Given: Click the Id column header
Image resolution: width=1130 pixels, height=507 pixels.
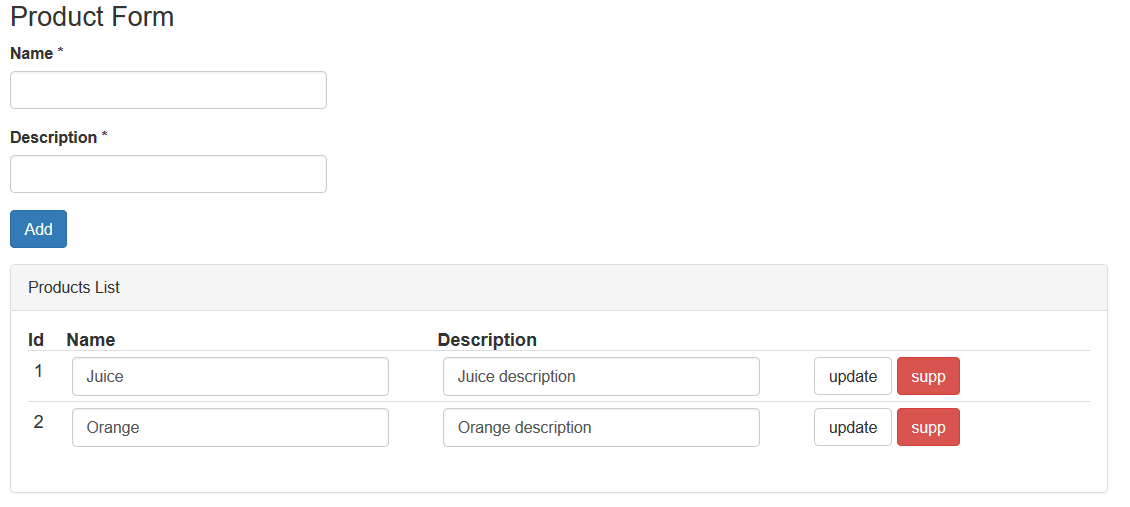Looking at the screenshot, I should (x=36, y=340).
